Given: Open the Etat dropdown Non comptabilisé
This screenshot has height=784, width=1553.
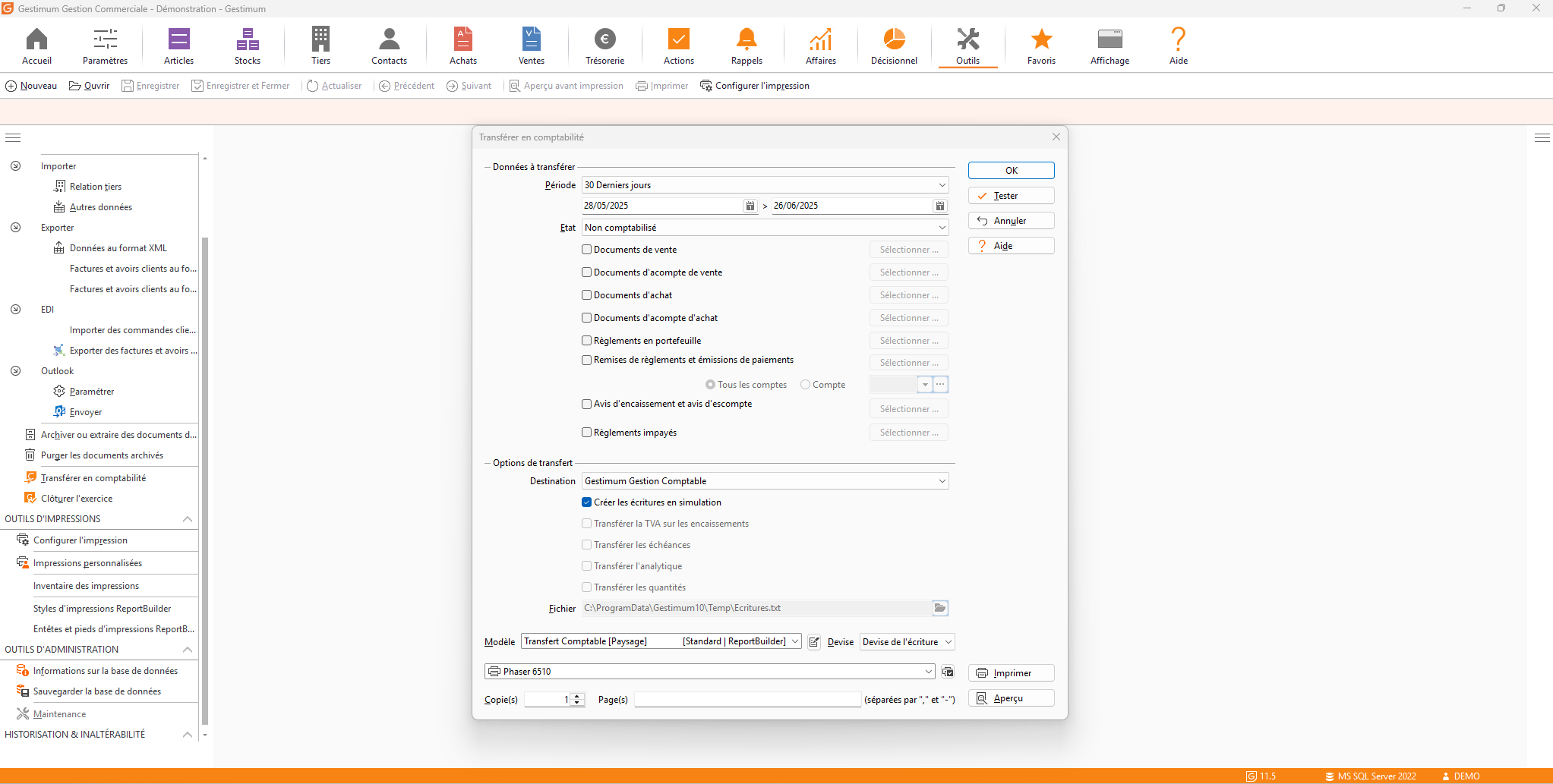Looking at the screenshot, I should pos(765,228).
